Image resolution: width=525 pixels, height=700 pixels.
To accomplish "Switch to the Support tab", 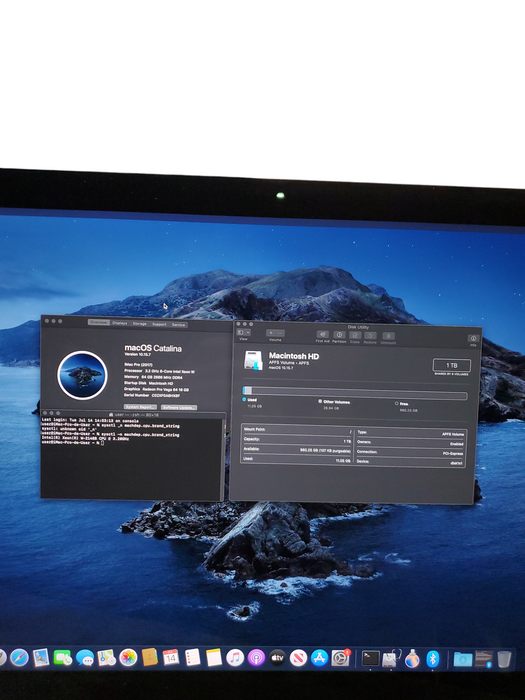I will pos(159,324).
